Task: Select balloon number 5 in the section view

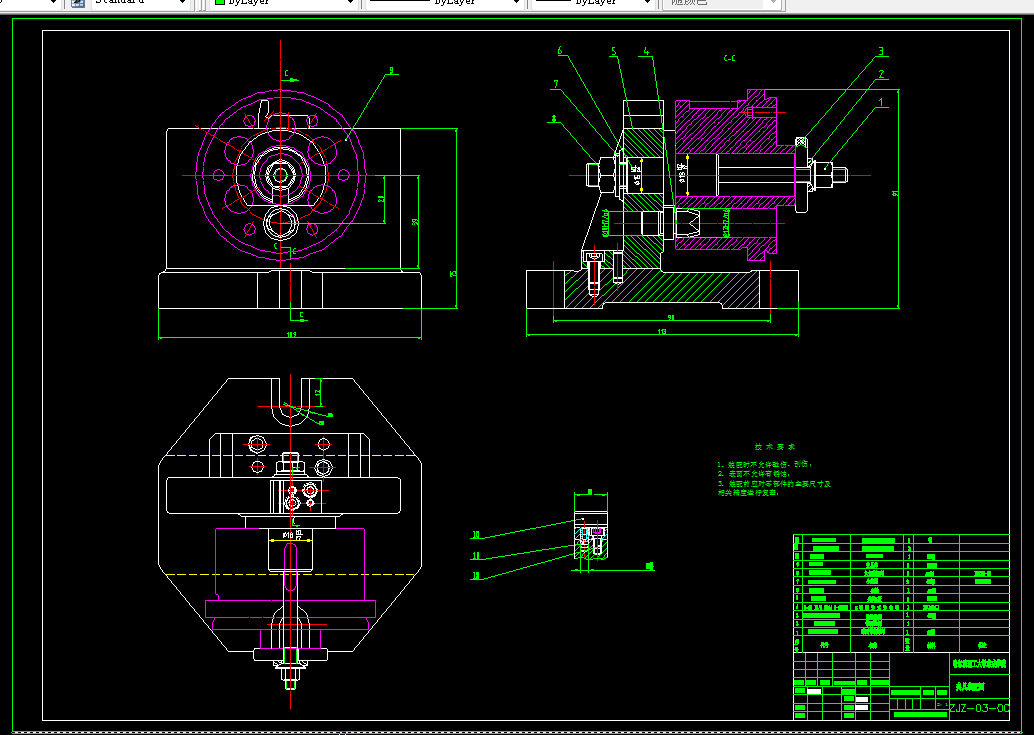Action: click(x=613, y=51)
